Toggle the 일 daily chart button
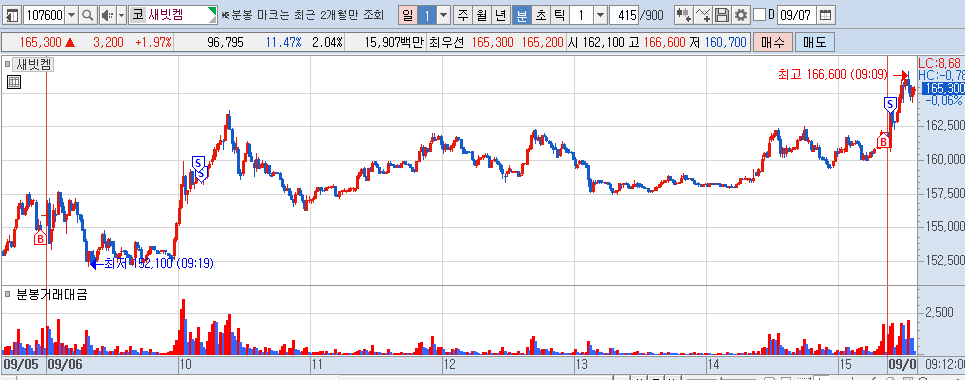Image resolution: width=965 pixels, height=380 pixels. coord(407,15)
